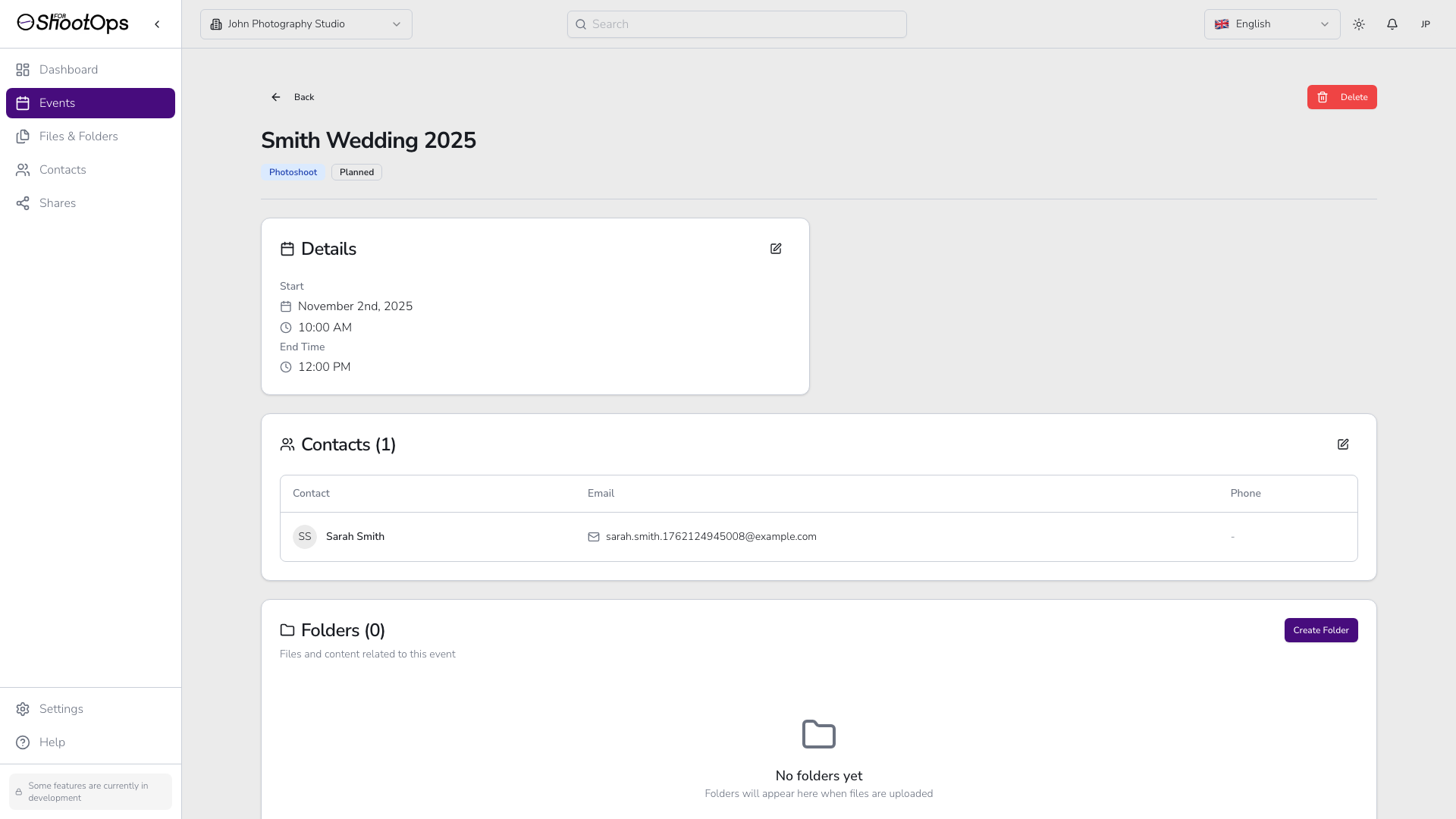Open the JP user avatar menu
Viewport: 1456px width, 819px height.
[1426, 24]
